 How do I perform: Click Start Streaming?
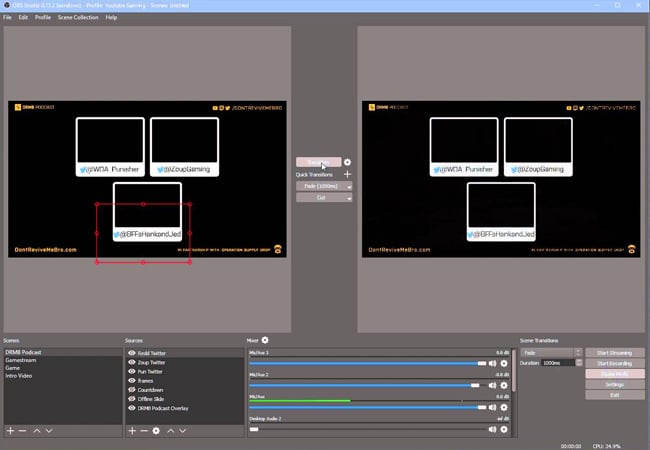tap(615, 353)
